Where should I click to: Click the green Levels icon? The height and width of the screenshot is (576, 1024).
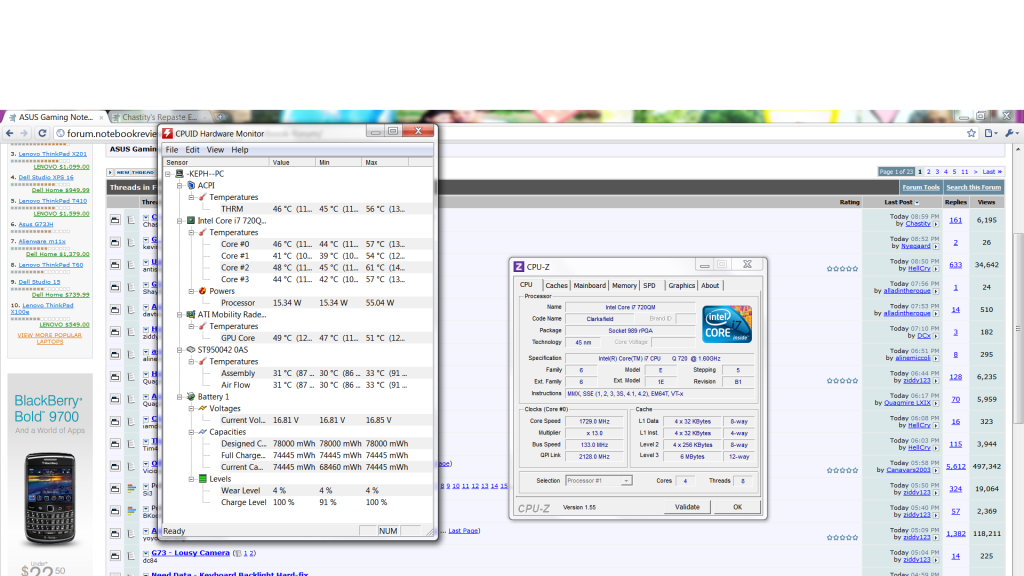pyautogui.click(x=202, y=479)
